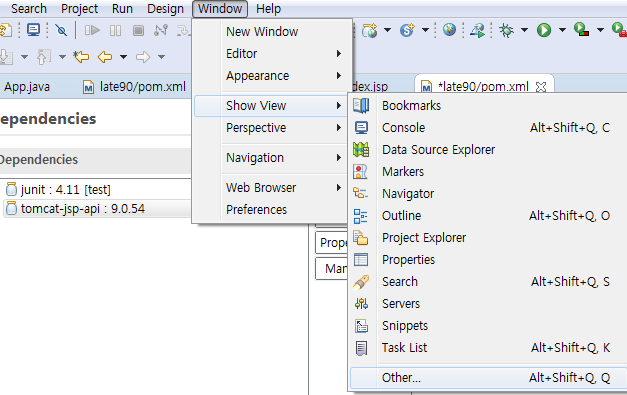The image size is (627, 395).
Task: Switch to the late90/pom.xml tab
Action: click(x=134, y=87)
